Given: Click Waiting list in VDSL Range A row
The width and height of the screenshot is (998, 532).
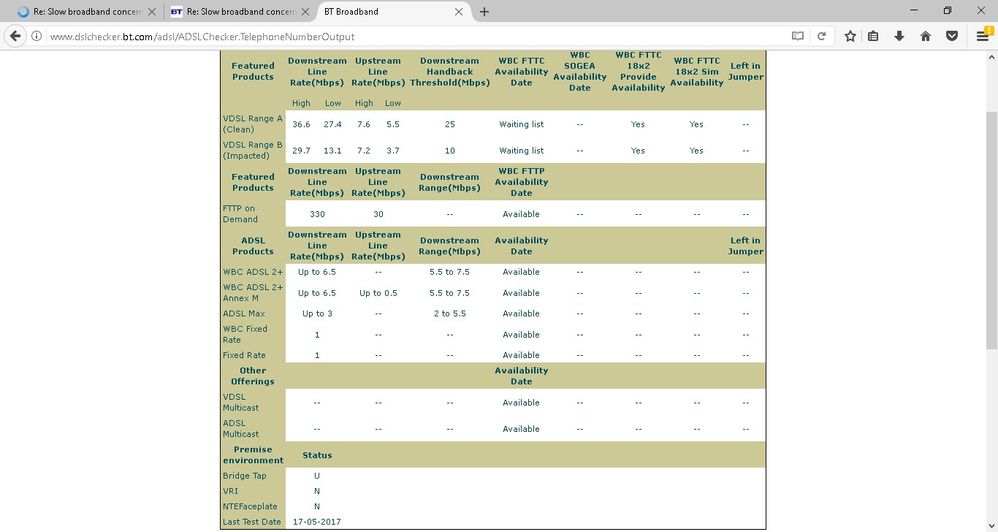Looking at the screenshot, I should pyautogui.click(x=521, y=124).
